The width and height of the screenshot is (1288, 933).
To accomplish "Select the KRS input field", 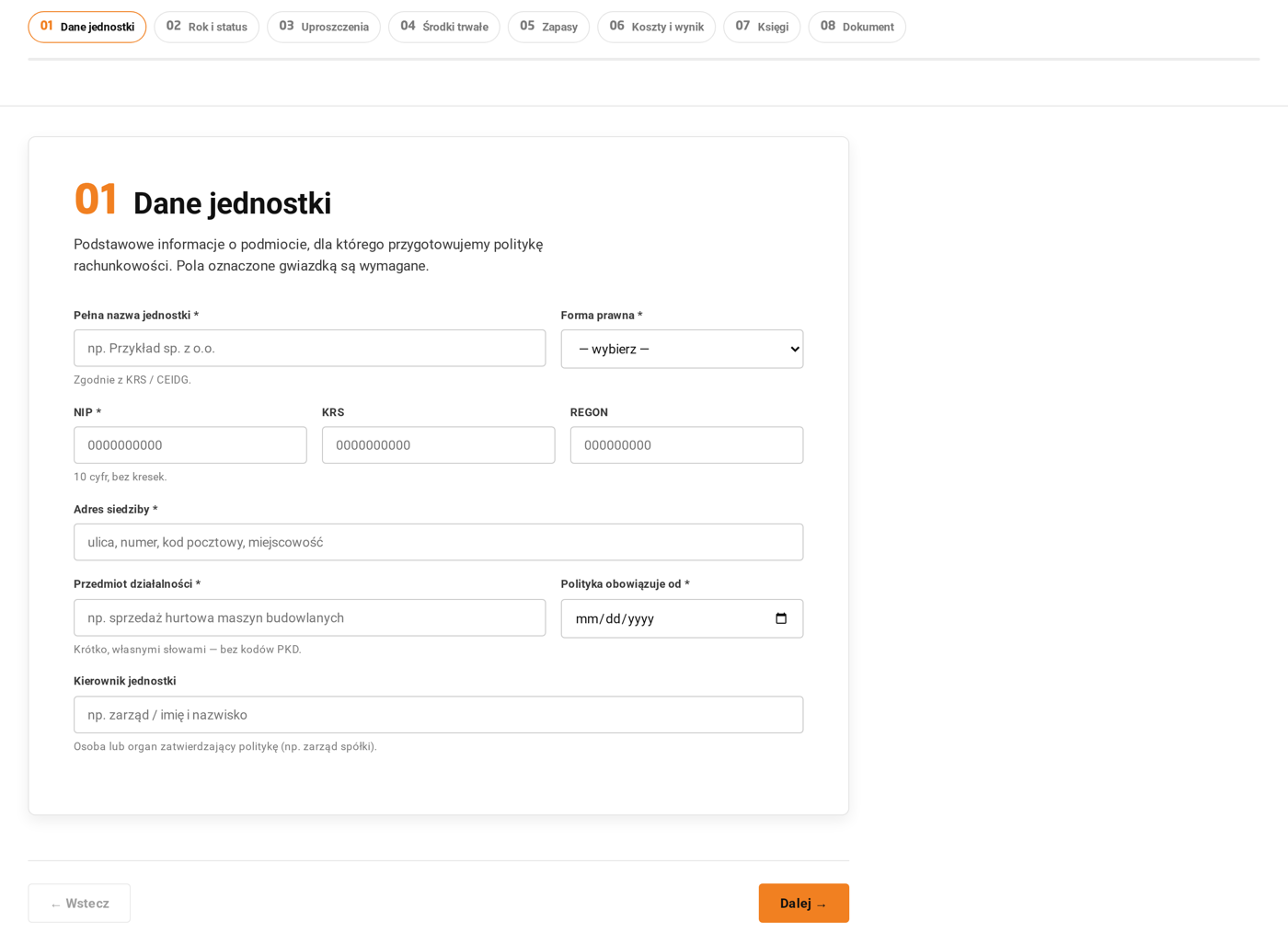I will (x=439, y=445).
